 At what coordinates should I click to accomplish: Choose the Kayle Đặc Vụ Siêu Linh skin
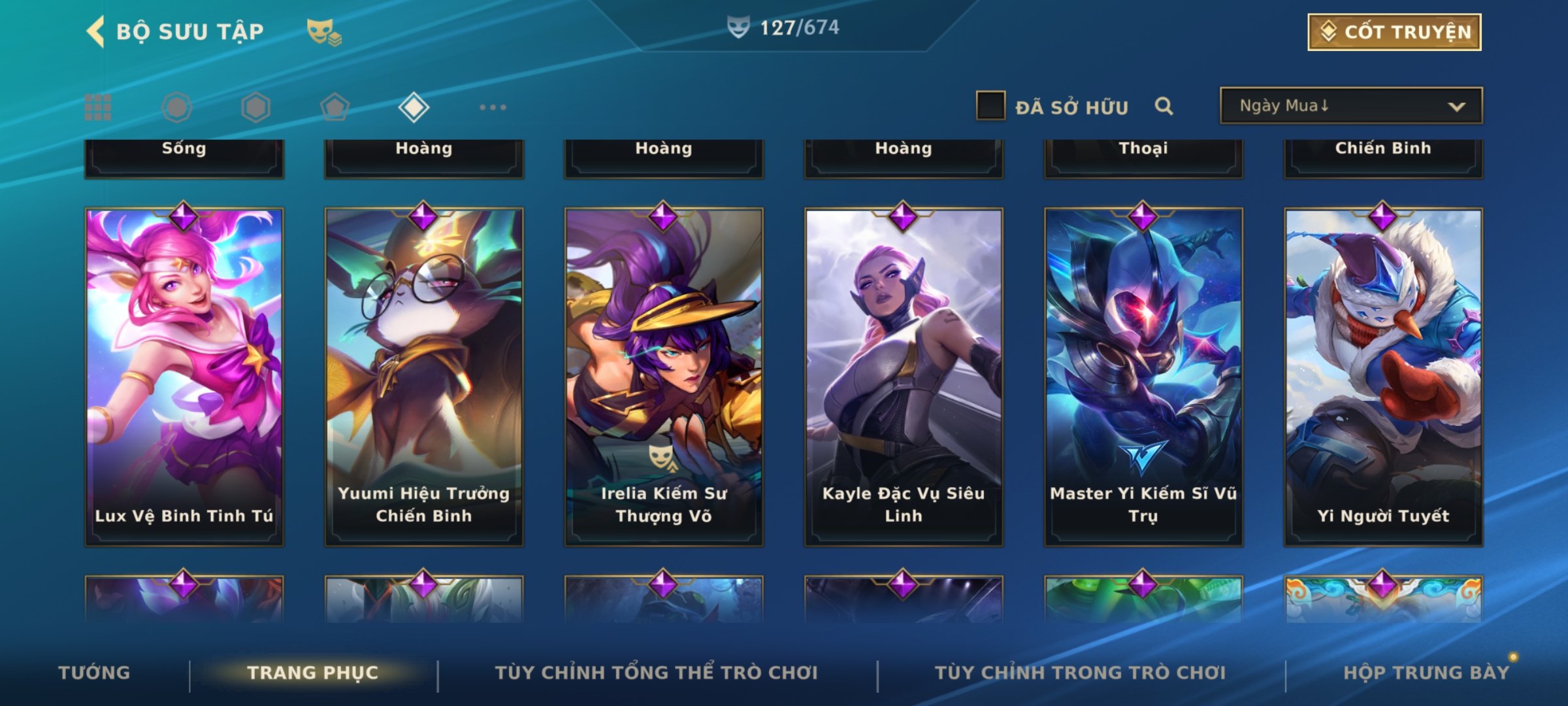904,377
